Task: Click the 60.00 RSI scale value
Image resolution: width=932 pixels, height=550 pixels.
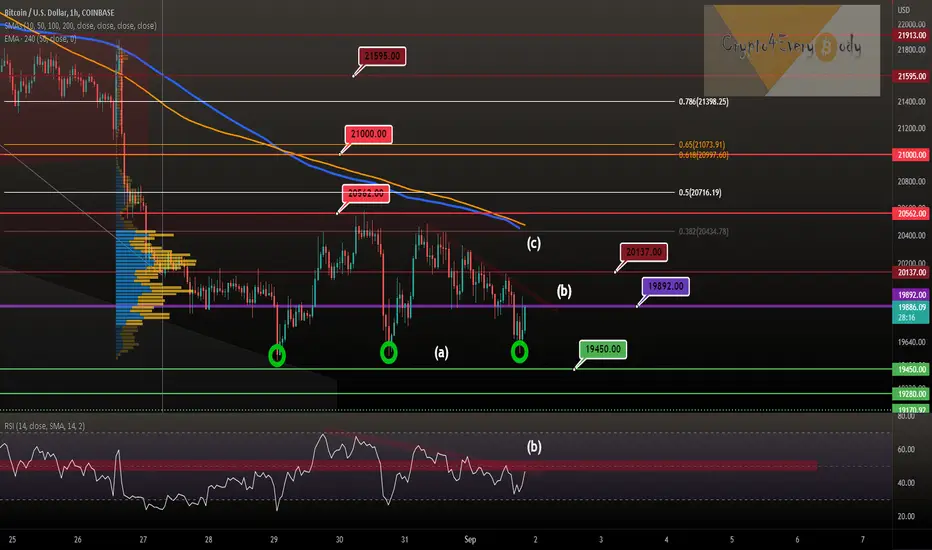Action: (x=906, y=450)
